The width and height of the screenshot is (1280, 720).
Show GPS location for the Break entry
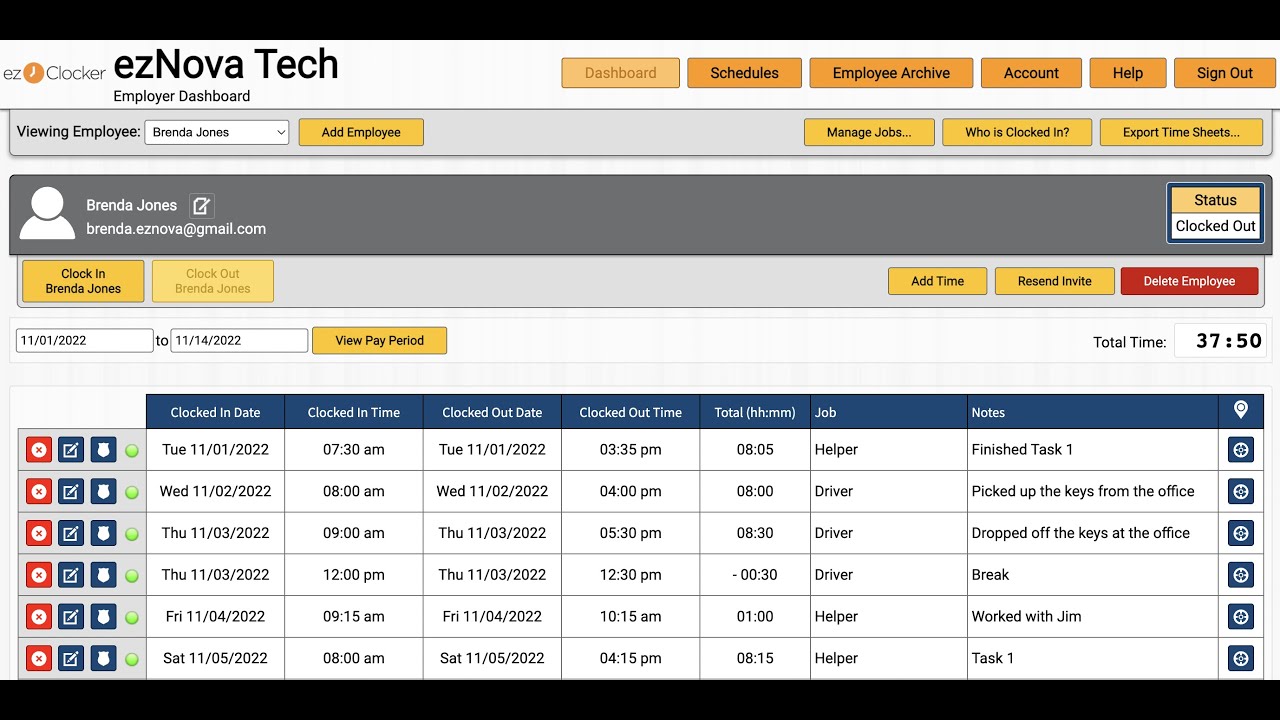pos(1241,575)
